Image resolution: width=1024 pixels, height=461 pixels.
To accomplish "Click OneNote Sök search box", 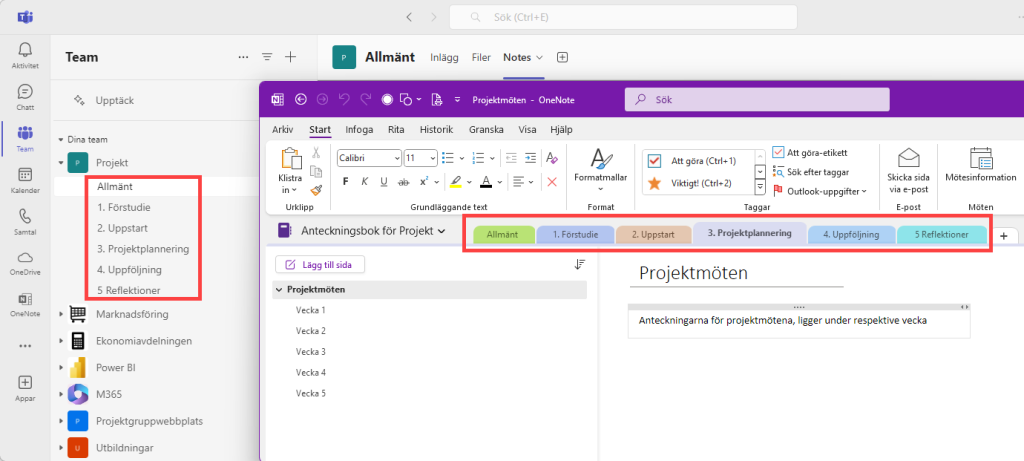I will (757, 100).
